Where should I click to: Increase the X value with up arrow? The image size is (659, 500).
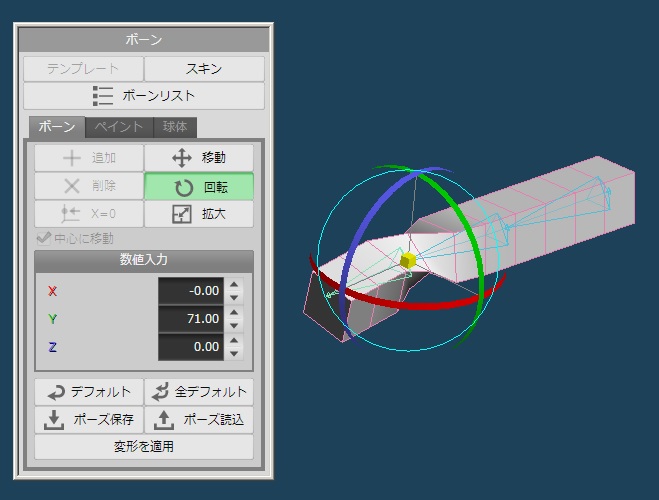234,284
